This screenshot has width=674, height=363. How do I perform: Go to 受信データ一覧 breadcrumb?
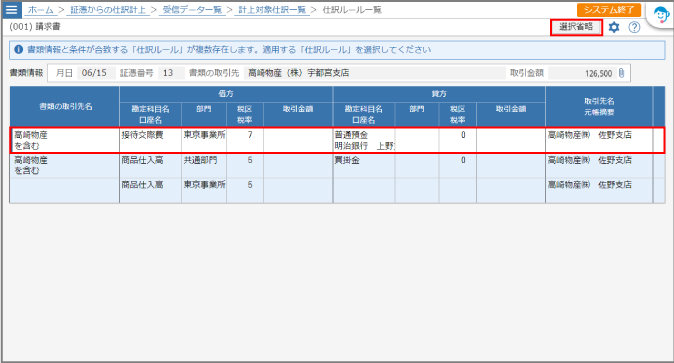192,9
